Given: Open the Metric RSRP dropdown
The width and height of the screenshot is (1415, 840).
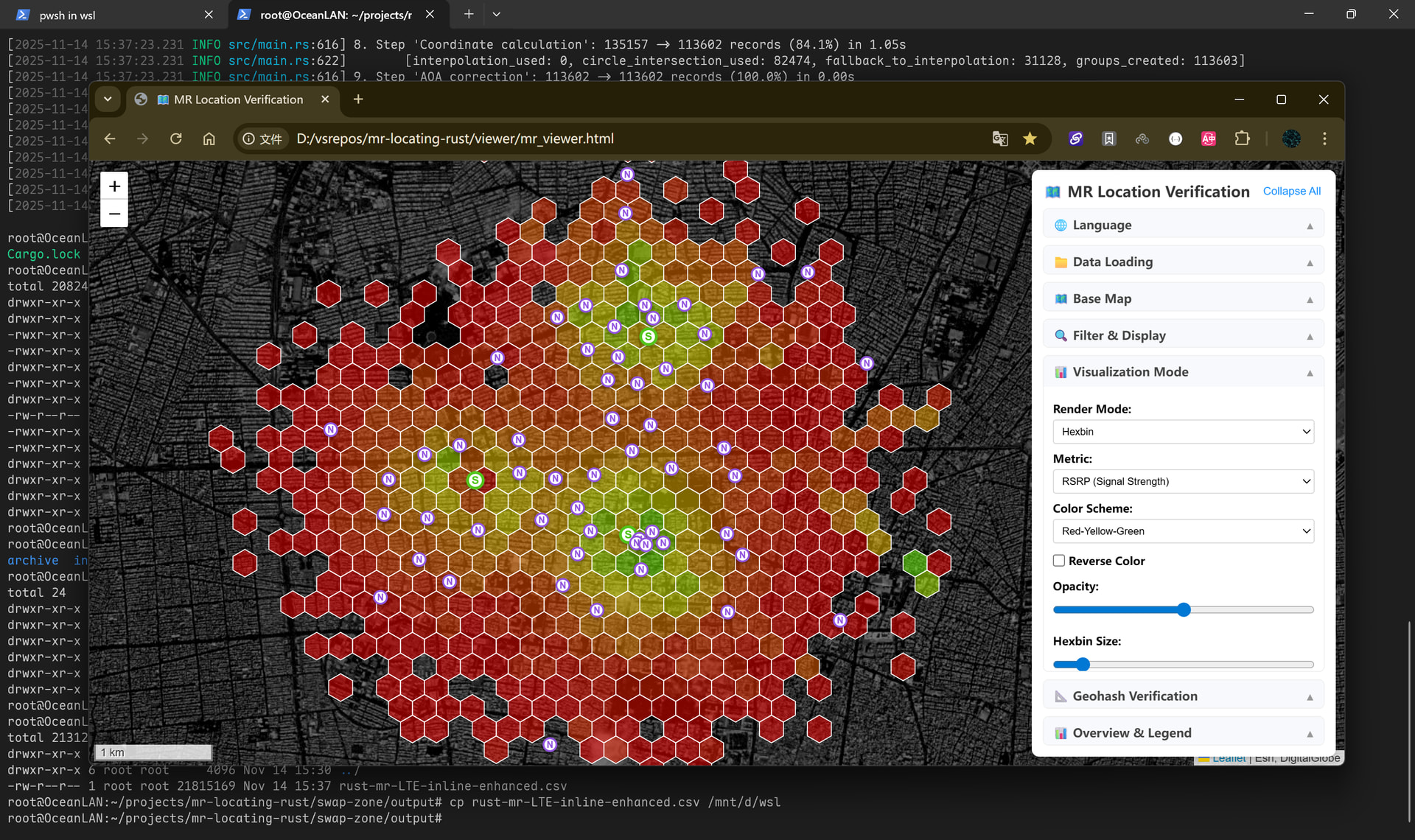Looking at the screenshot, I should pyautogui.click(x=1183, y=481).
